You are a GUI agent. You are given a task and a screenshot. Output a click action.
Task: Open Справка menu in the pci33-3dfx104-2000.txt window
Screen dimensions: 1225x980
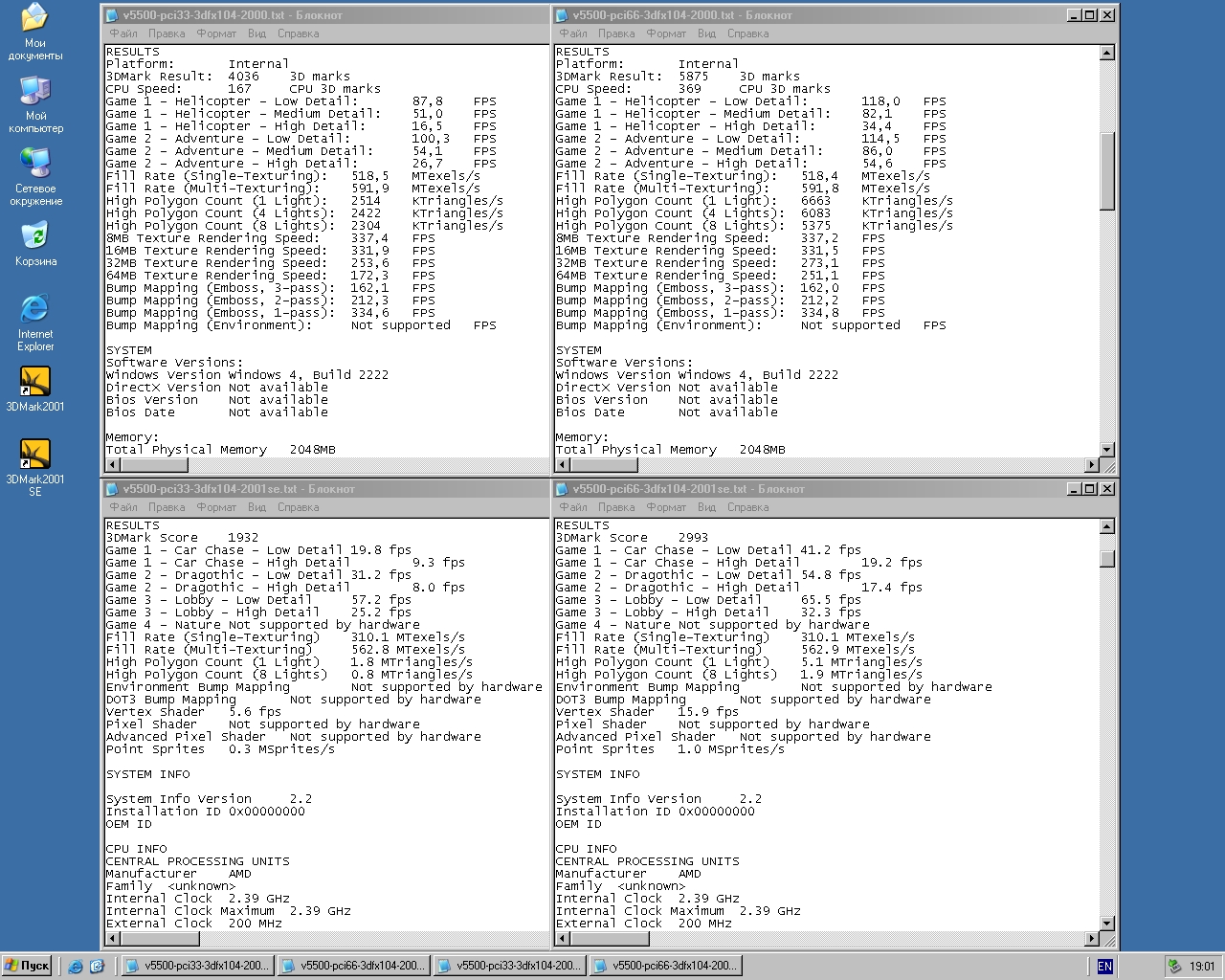(298, 33)
